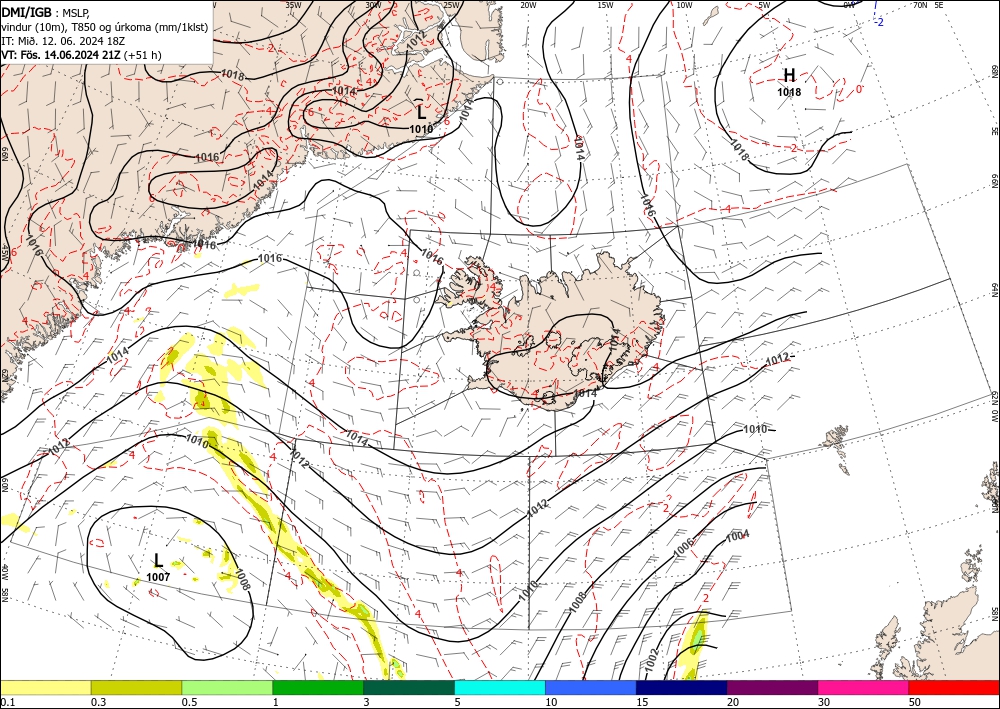Image resolution: width=1000 pixels, height=709 pixels.
Task: Click the L marker over Greenland
Action: [x=421, y=112]
